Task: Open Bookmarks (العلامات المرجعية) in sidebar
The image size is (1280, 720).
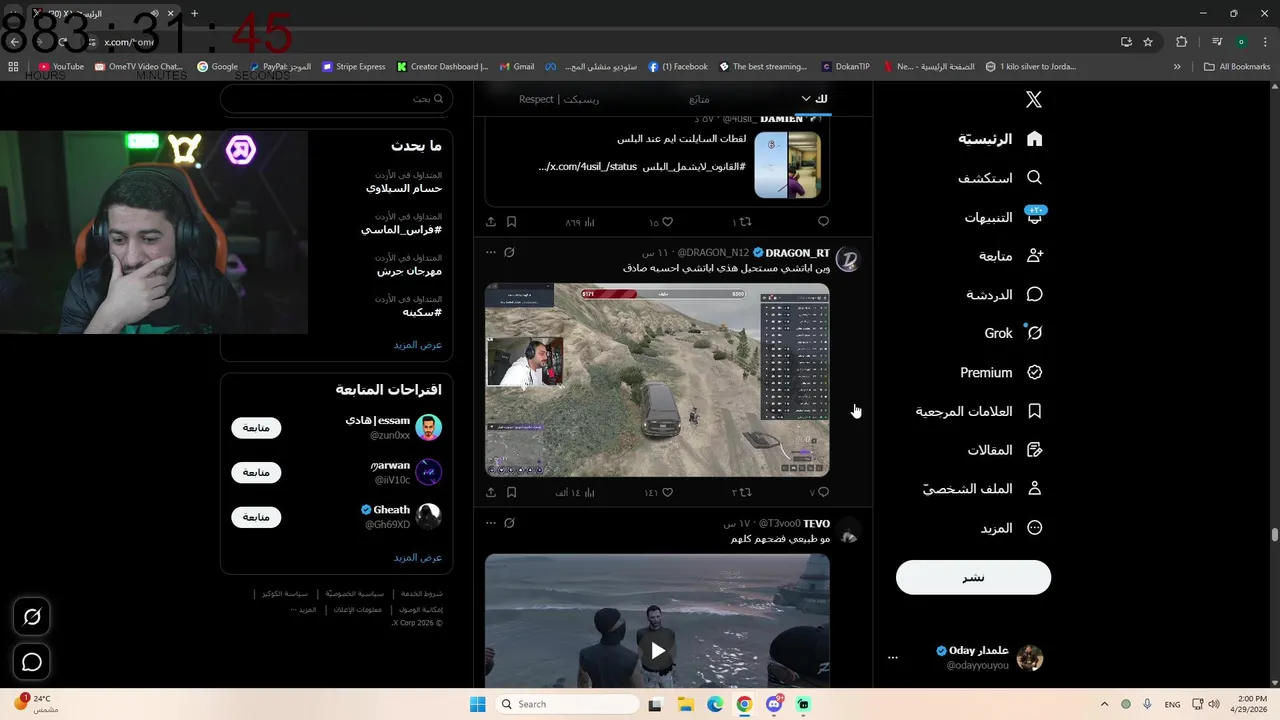Action: coord(979,411)
